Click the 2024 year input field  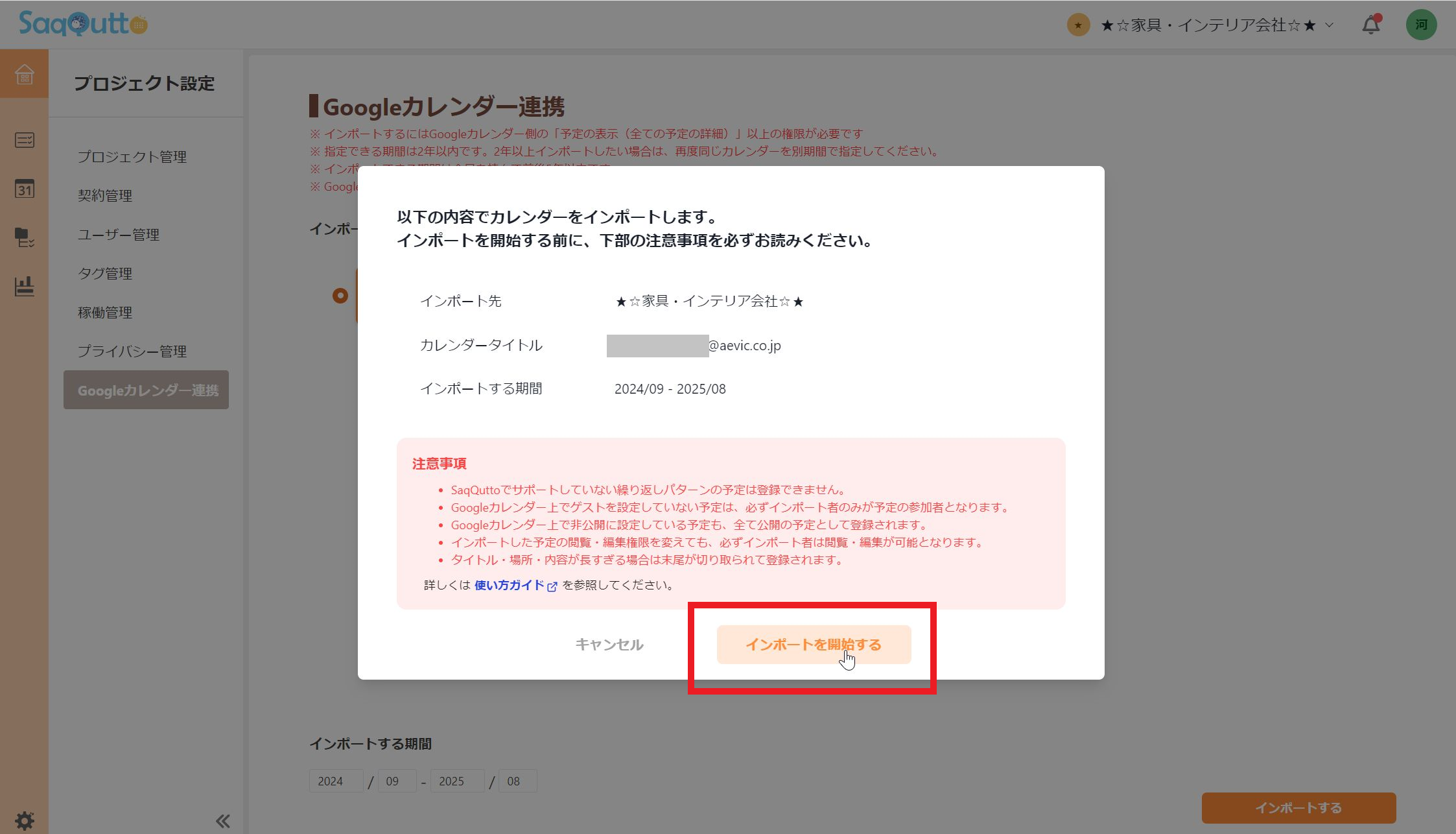336,781
